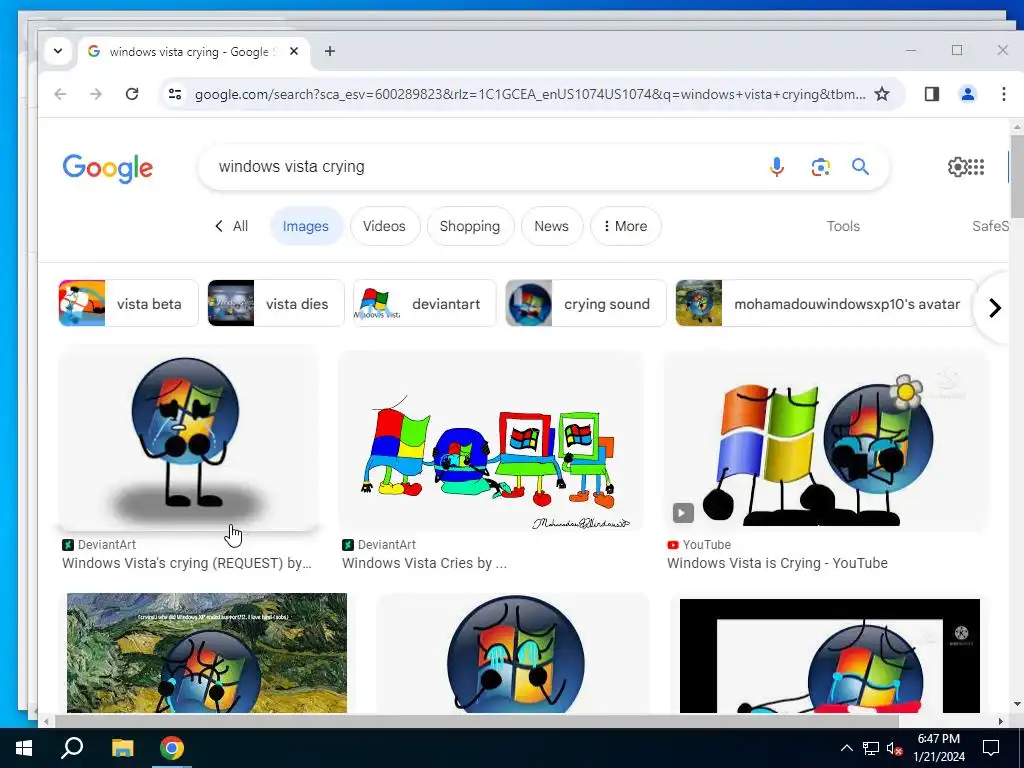Go to the Google logo homepage
1024x768 pixels.
pyautogui.click(x=108, y=168)
